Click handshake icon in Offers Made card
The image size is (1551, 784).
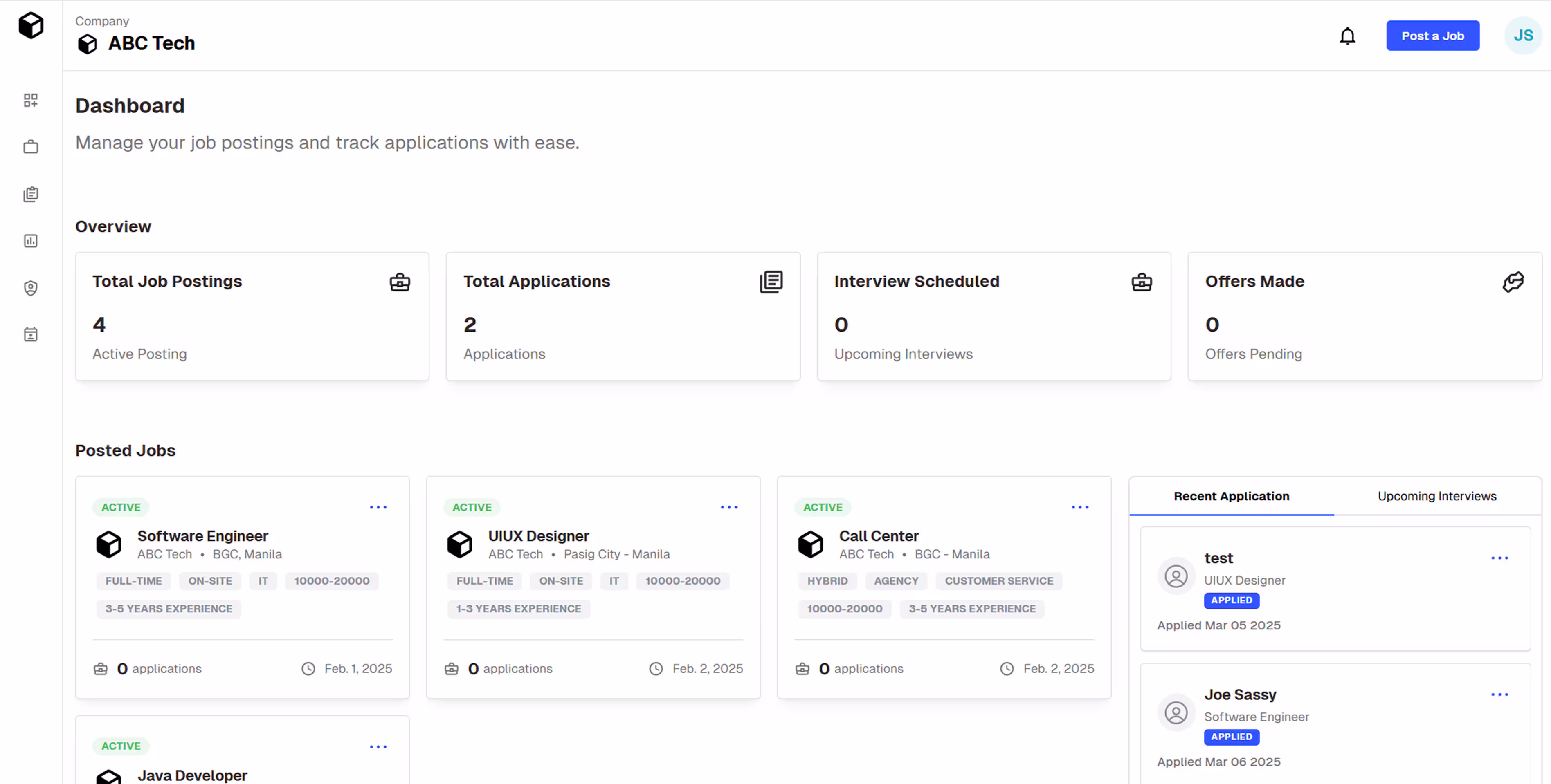pyautogui.click(x=1513, y=282)
